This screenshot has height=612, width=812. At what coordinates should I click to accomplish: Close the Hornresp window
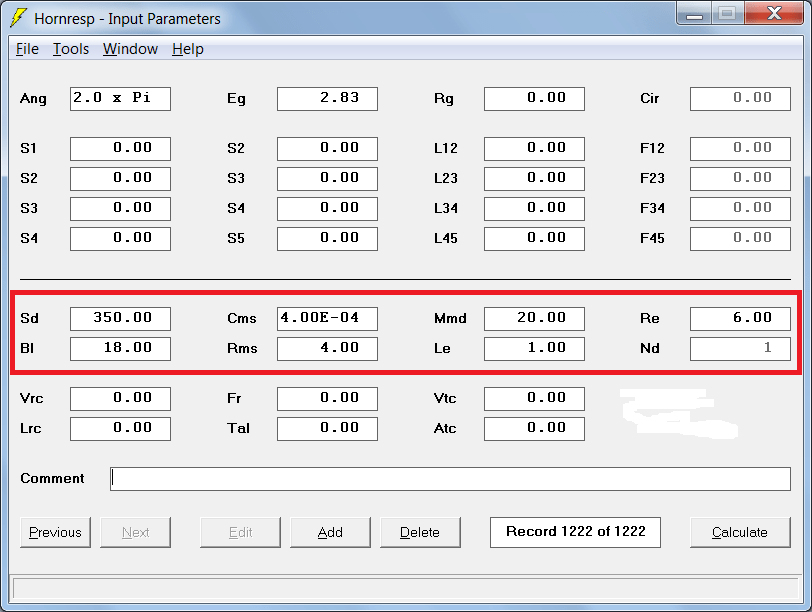[x=774, y=13]
